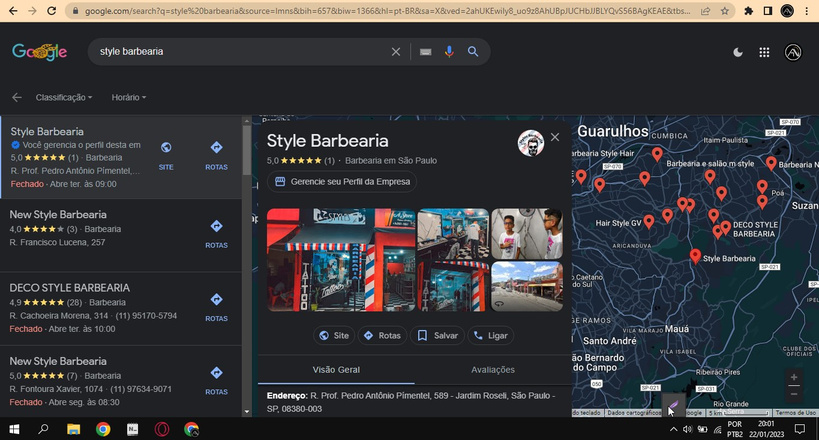Open the Google apps grid
Viewport: 819px width, 440px height.
pyautogui.click(x=764, y=52)
